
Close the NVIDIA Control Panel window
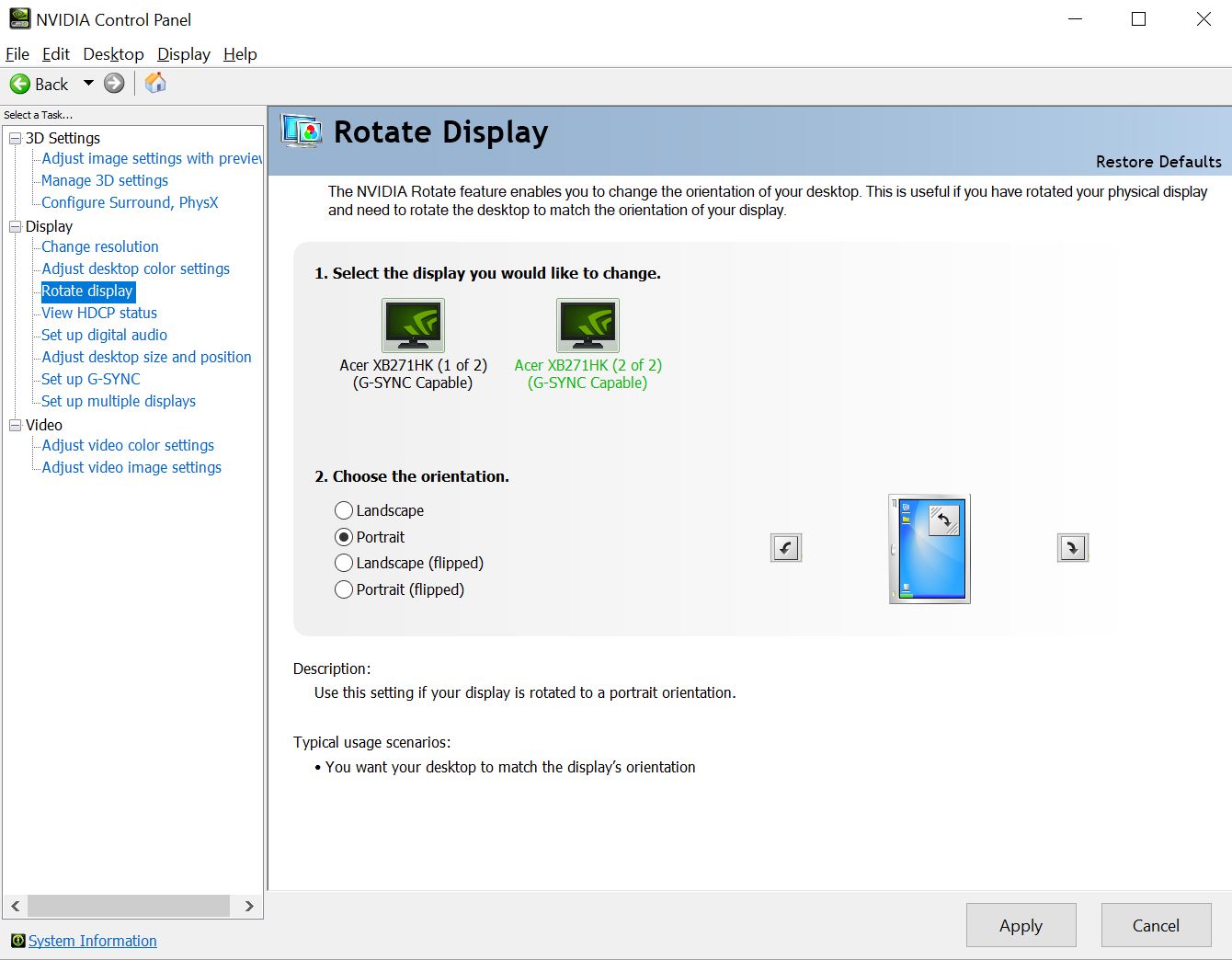[x=1203, y=18]
